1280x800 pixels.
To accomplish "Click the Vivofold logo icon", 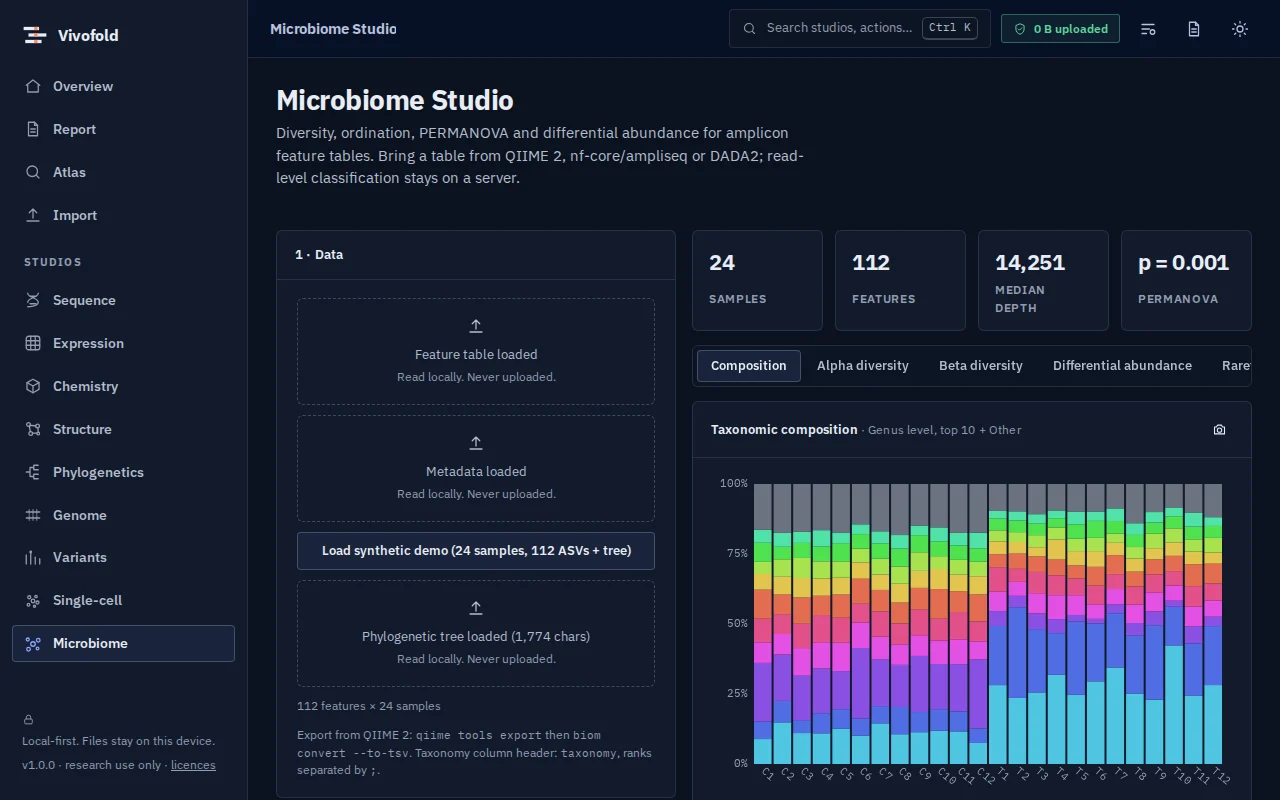I will [35, 35].
